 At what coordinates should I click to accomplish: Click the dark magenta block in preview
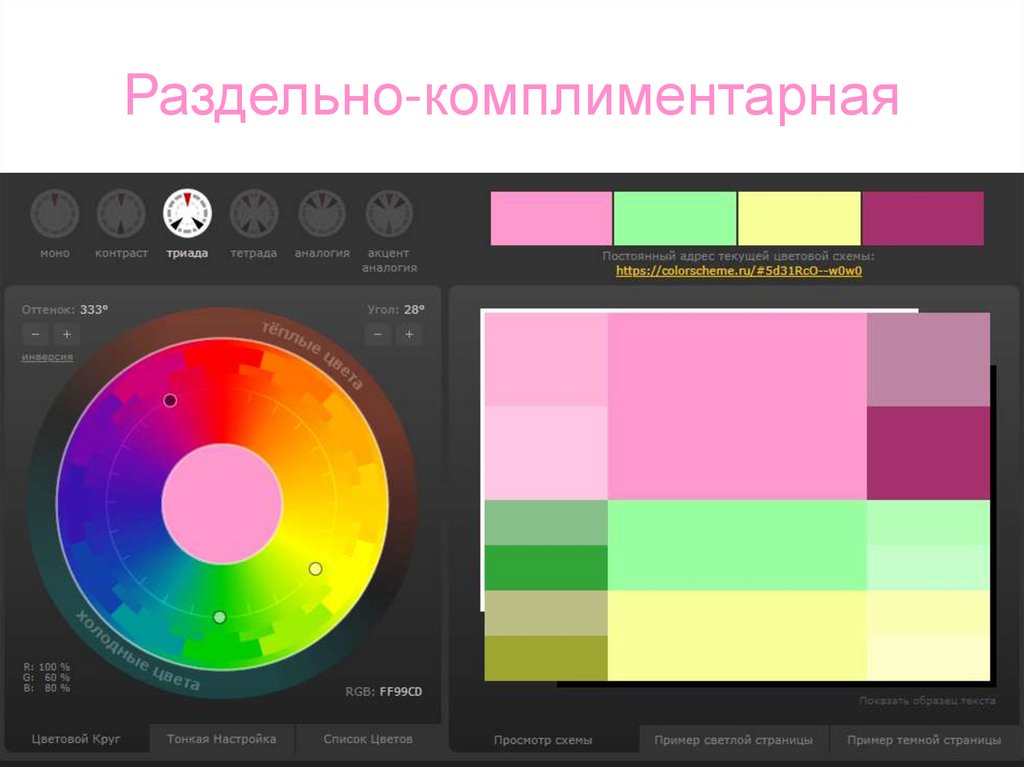coord(929,453)
